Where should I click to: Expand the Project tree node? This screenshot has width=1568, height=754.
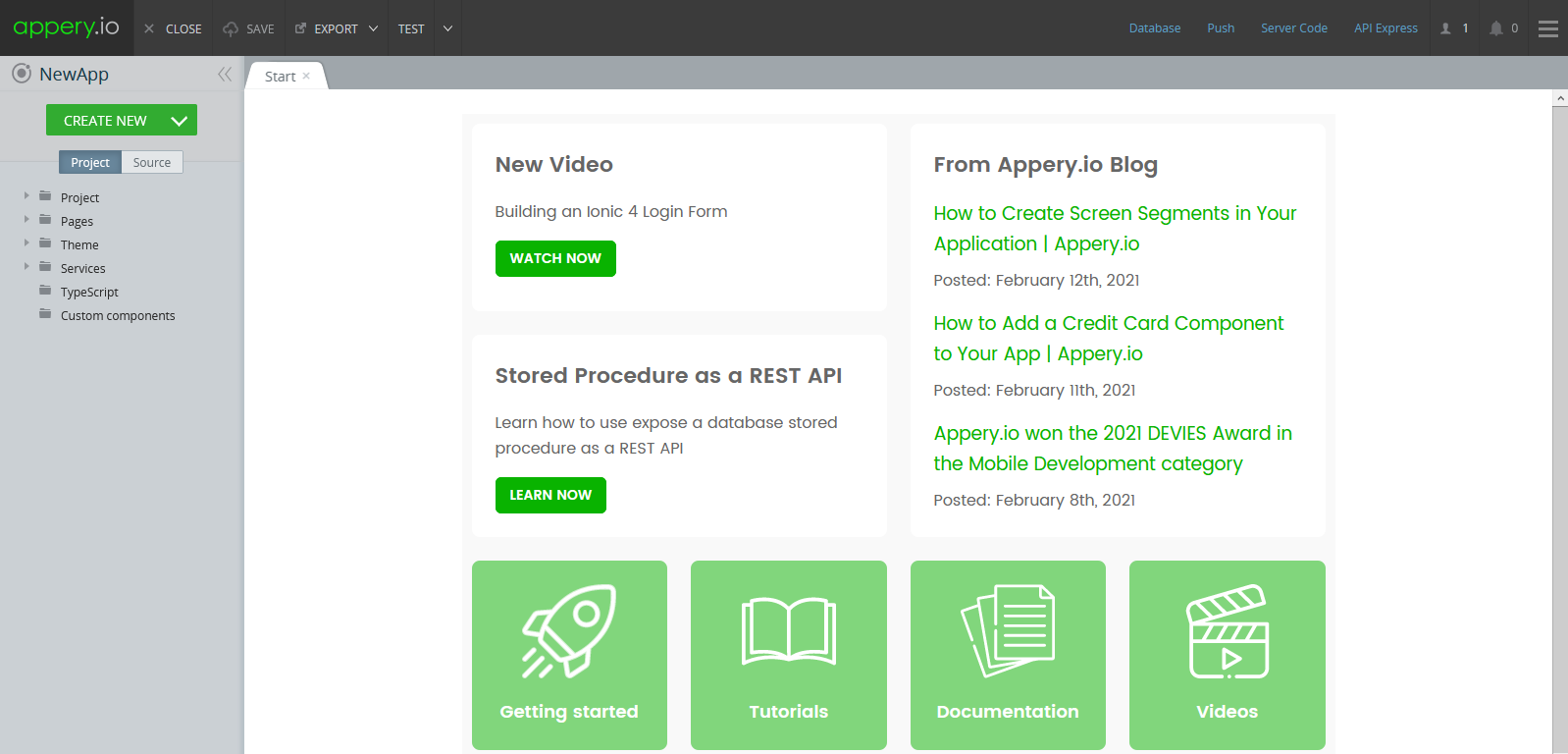(x=26, y=196)
